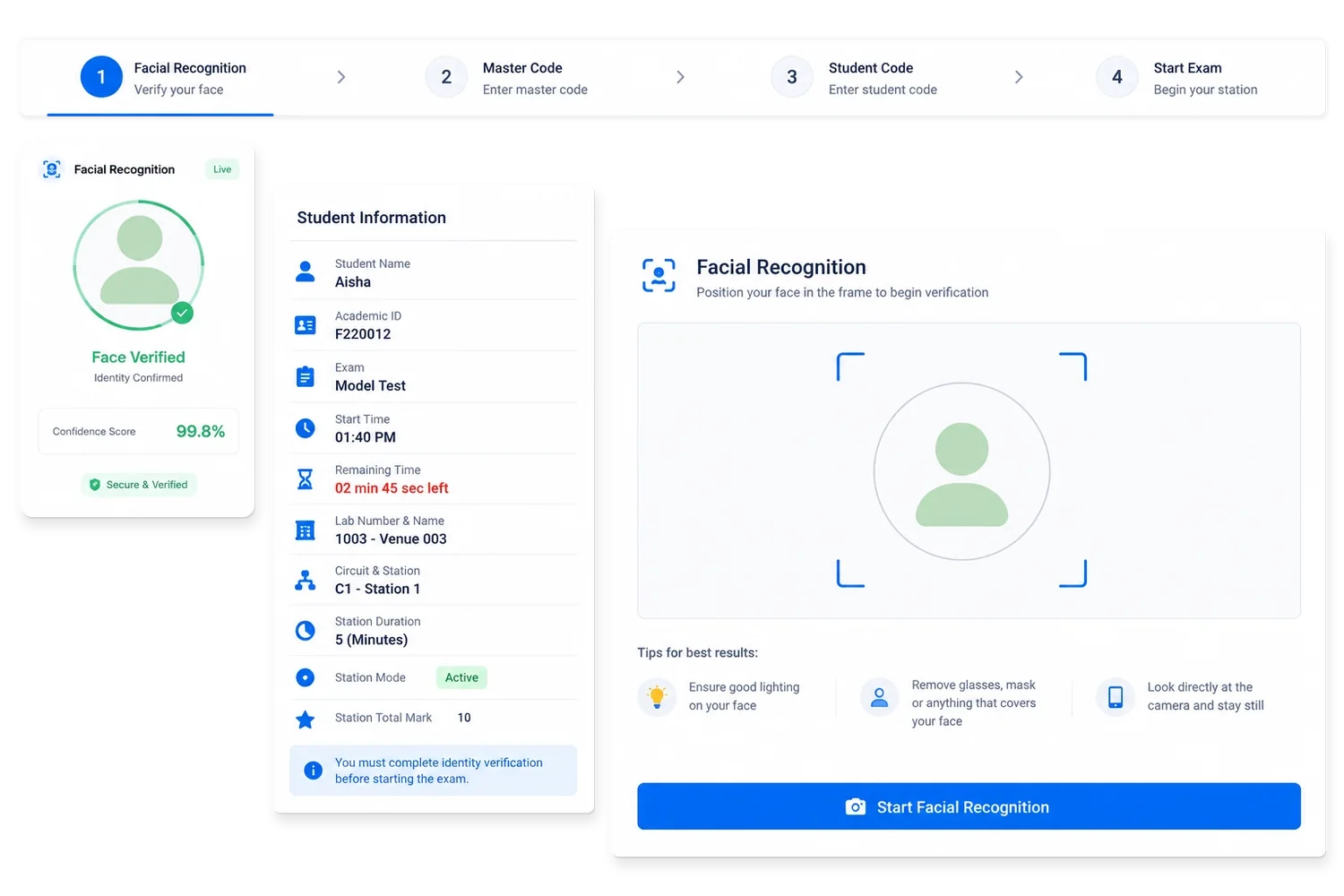
Task: Click the building icon beside Lab Number & Name
Action: point(306,530)
